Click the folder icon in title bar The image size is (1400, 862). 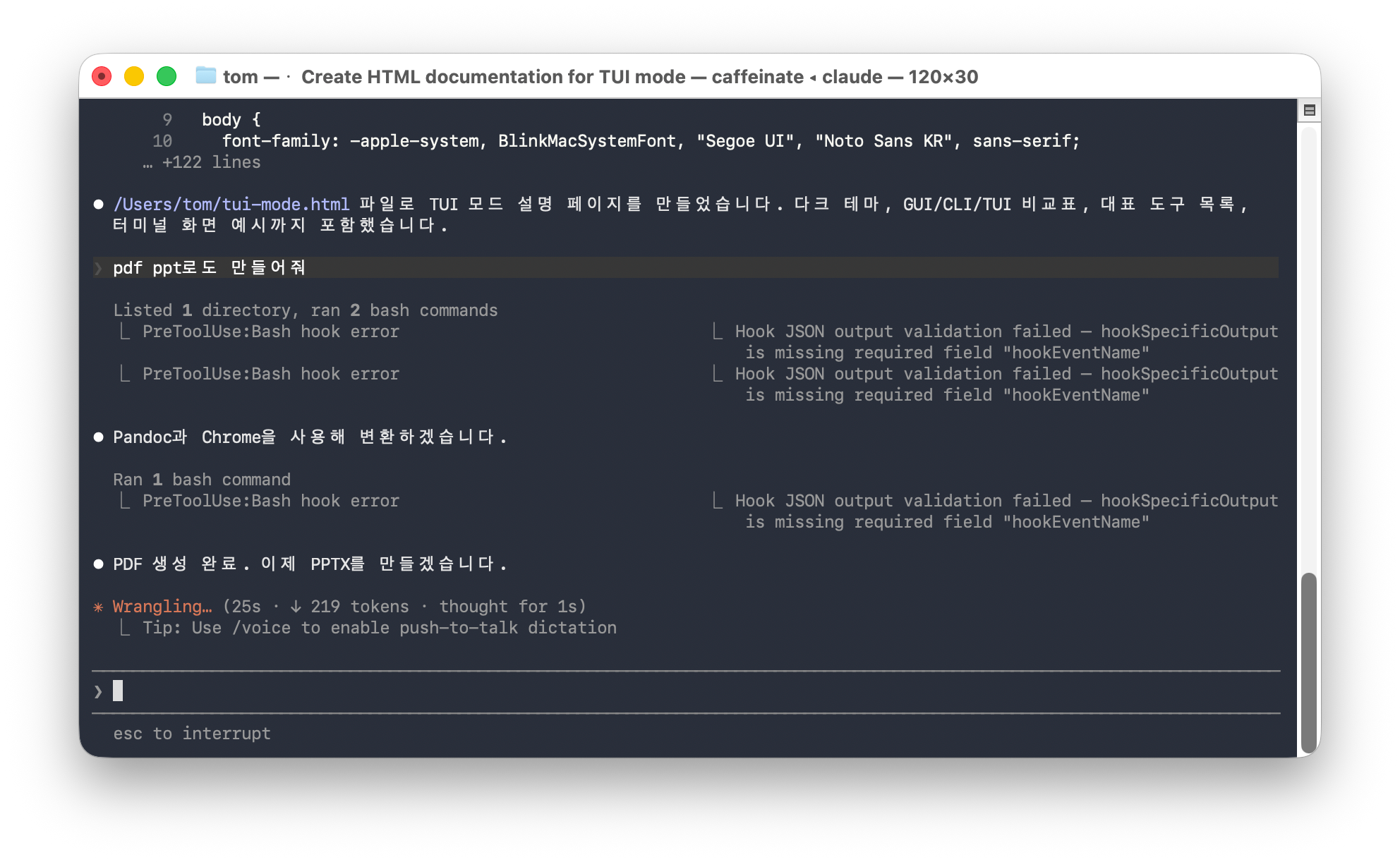point(205,75)
